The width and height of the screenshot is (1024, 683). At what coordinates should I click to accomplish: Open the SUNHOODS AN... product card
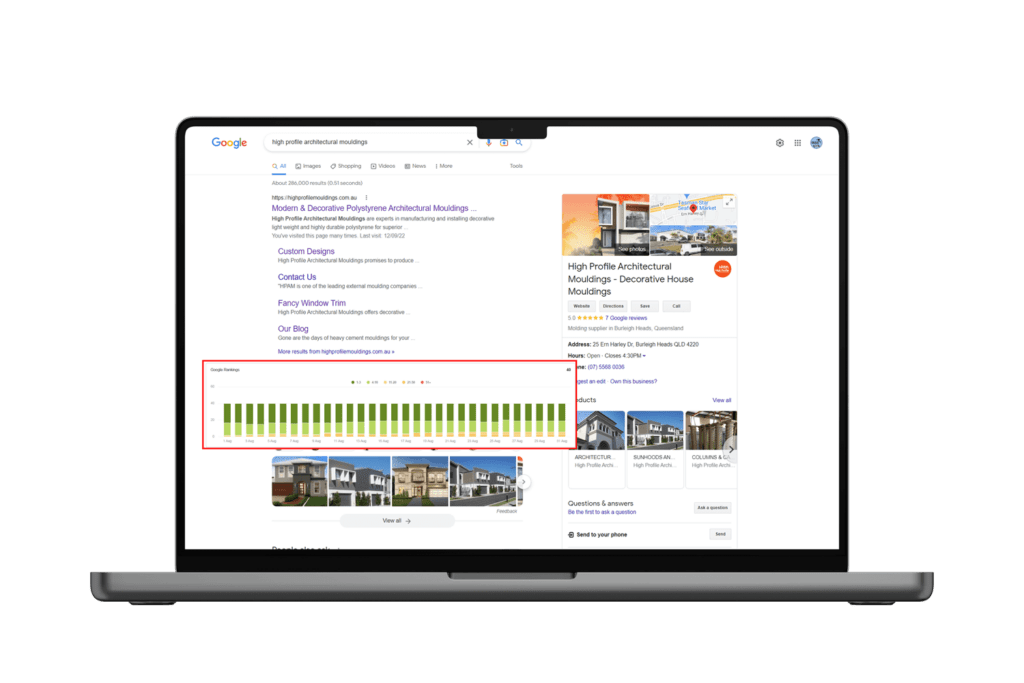(x=655, y=449)
